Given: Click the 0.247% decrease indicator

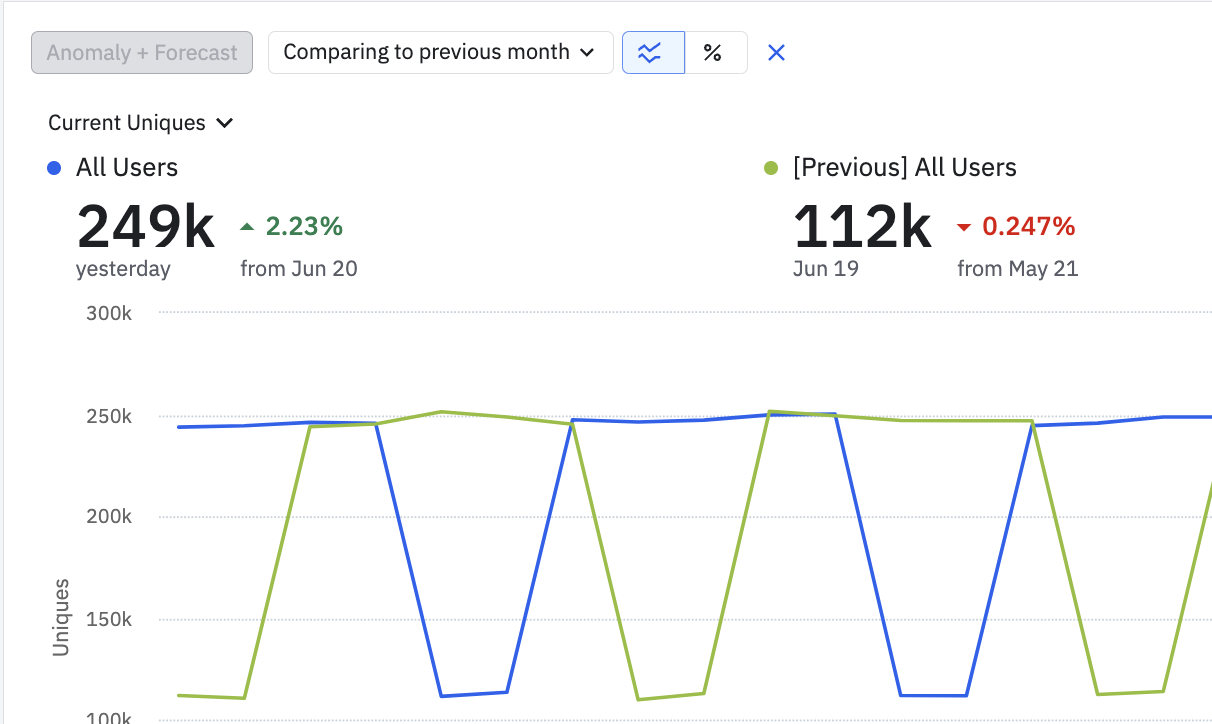Looking at the screenshot, I should click(1016, 227).
